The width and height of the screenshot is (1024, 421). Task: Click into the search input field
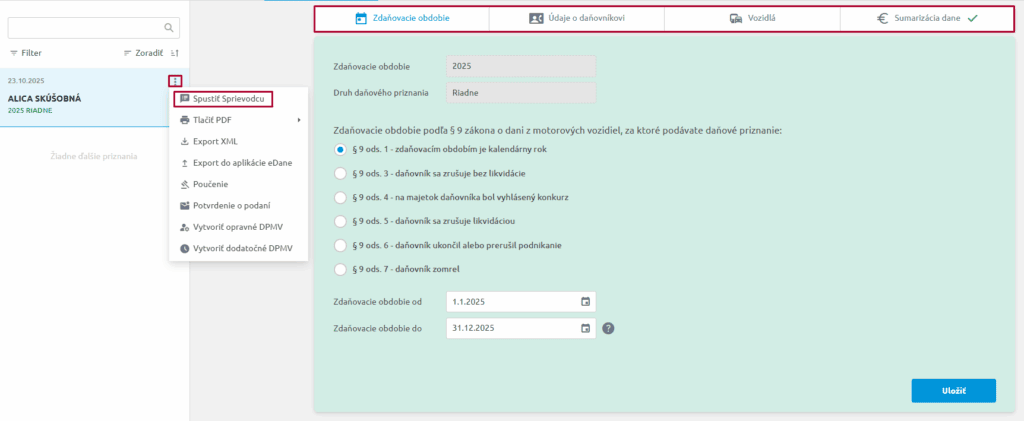(x=85, y=28)
